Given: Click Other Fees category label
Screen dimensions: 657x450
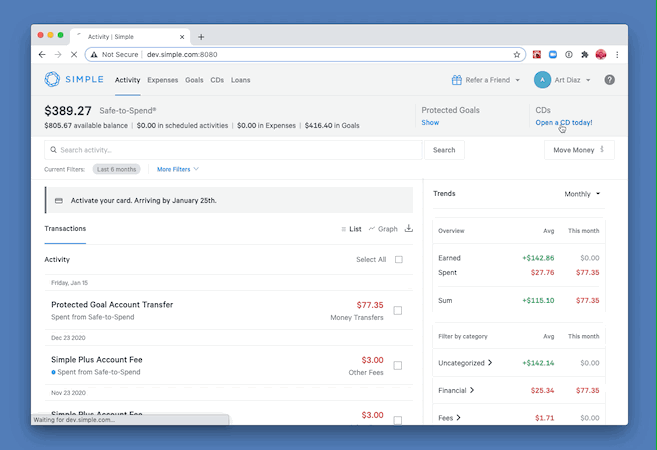Looking at the screenshot, I should pos(366,372).
